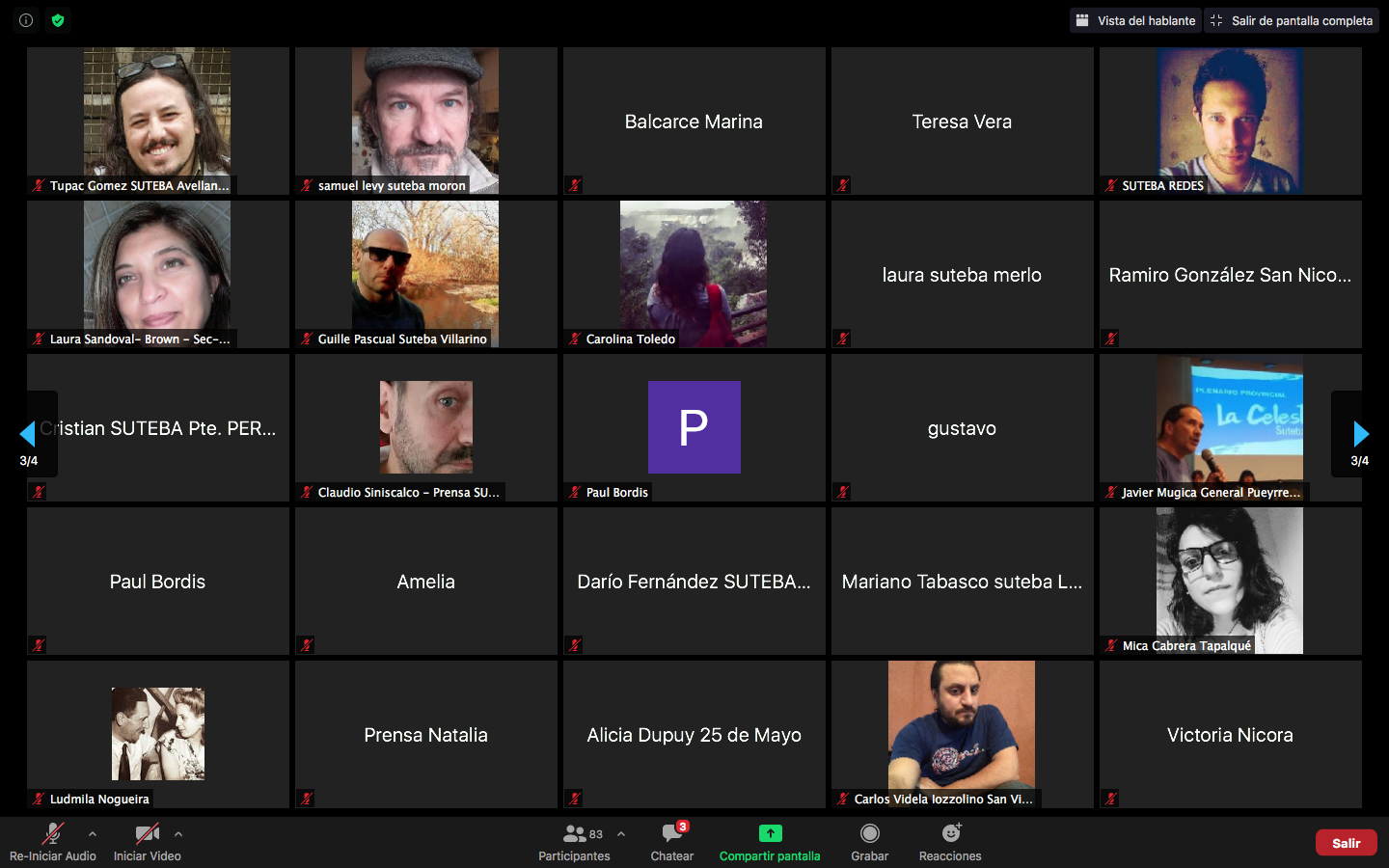Switch to Vista del hablante
Viewport: 1389px width, 868px height.
[x=1135, y=20]
